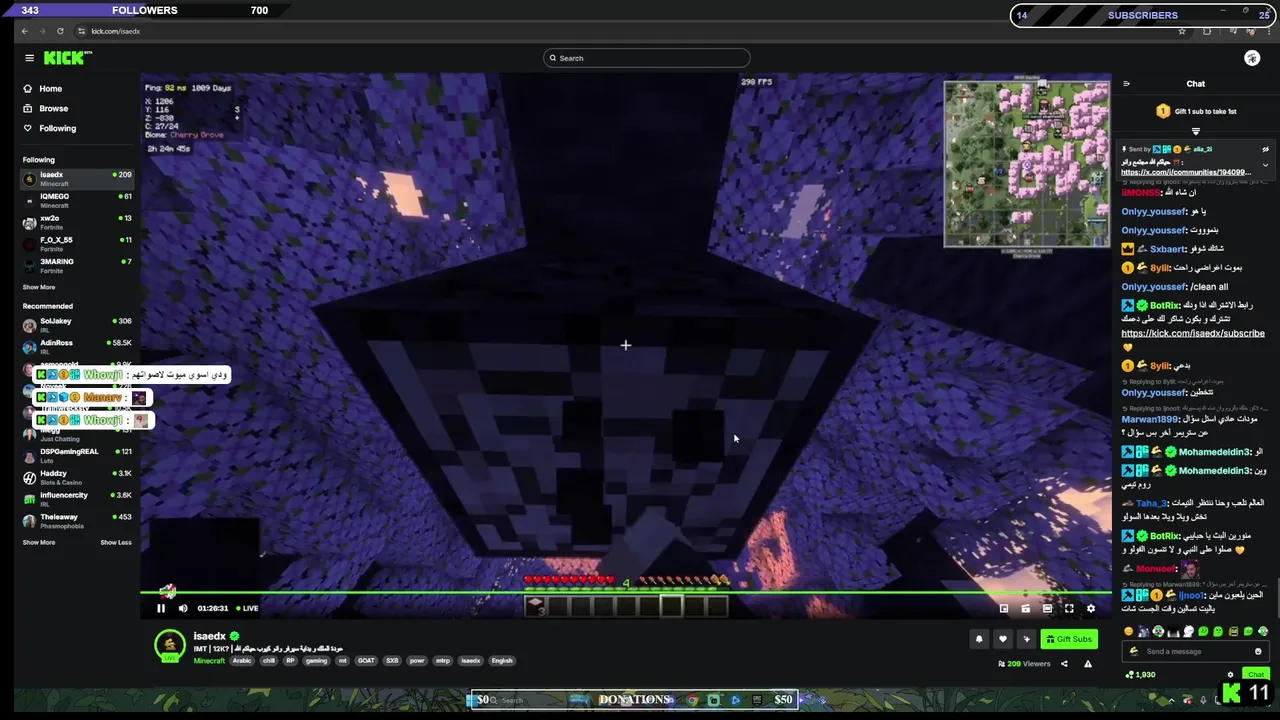This screenshot has height=720, width=1280.
Task: Bookmark page with star icon
Action: click(1182, 31)
